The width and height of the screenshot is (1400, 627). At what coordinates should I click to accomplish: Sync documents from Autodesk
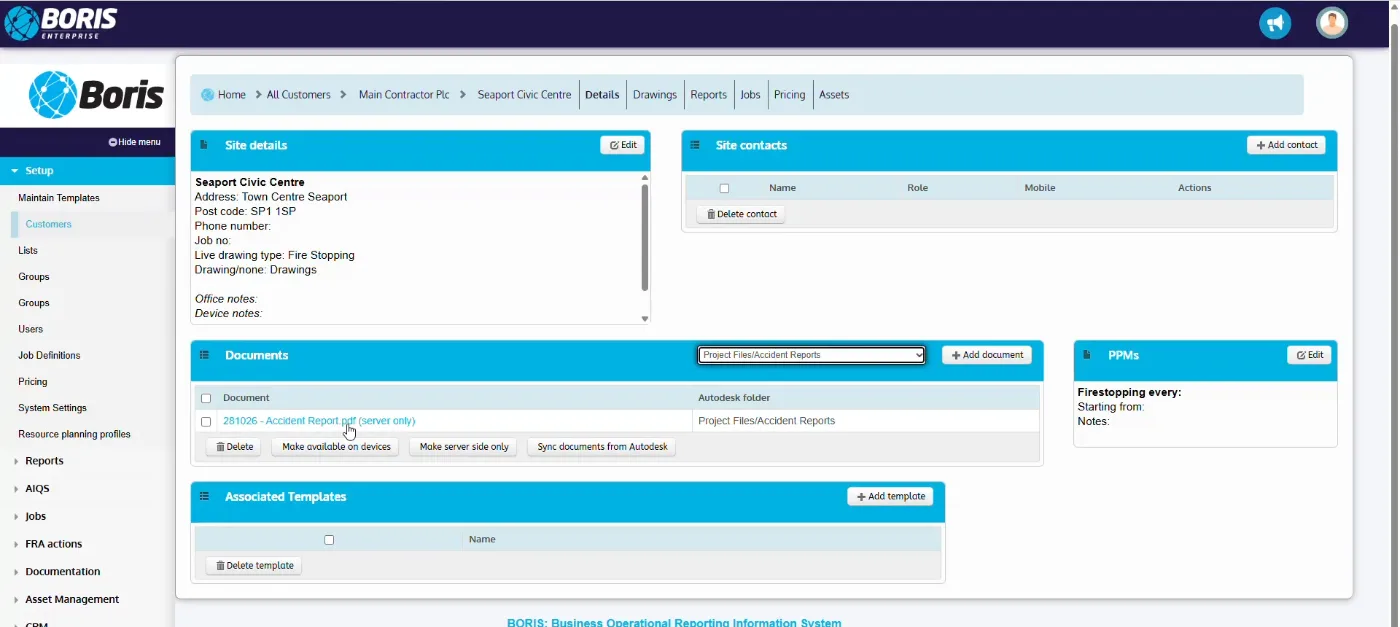coord(602,447)
